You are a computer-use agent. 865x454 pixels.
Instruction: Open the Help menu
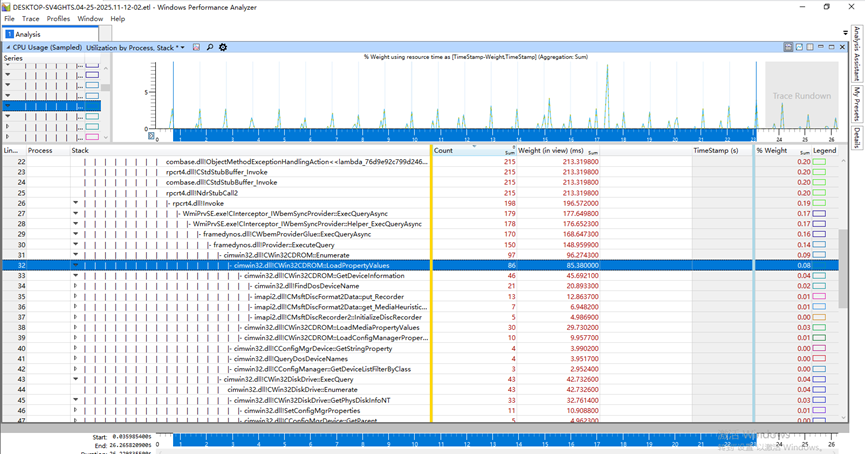pyautogui.click(x=118, y=19)
